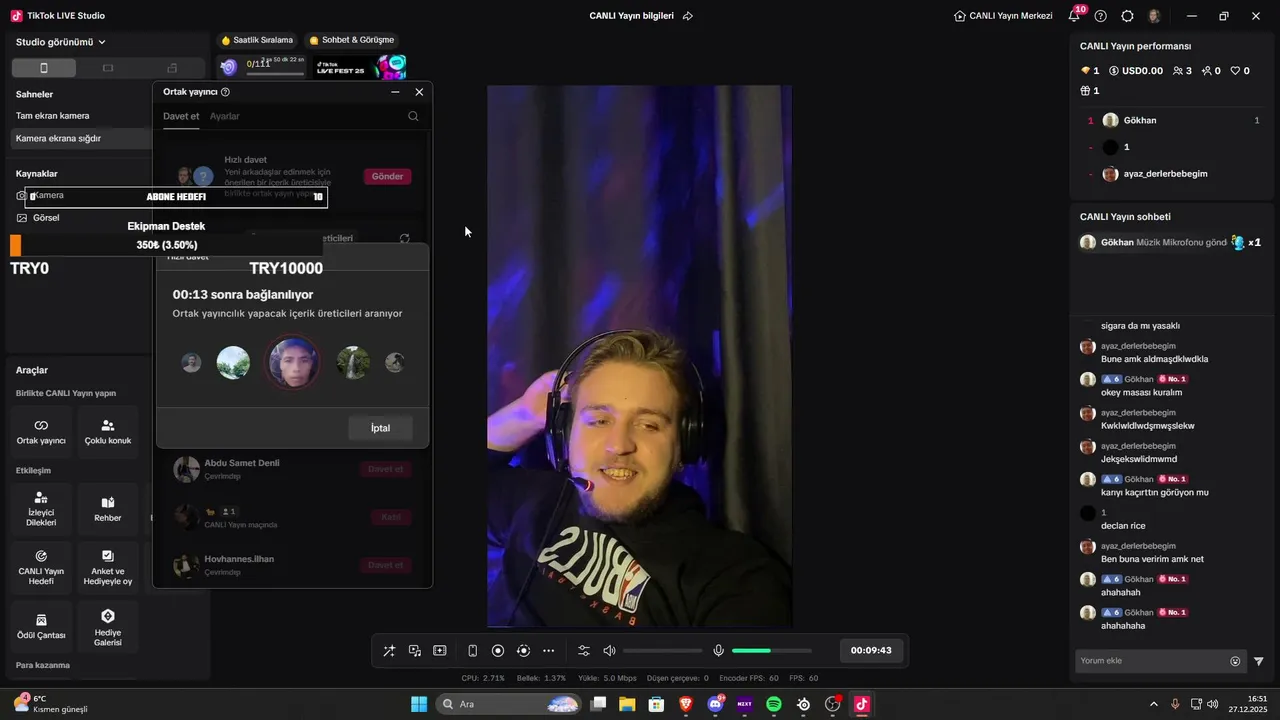Click the share arrow next to CANLI Yayın bilgileri

[x=688, y=16]
